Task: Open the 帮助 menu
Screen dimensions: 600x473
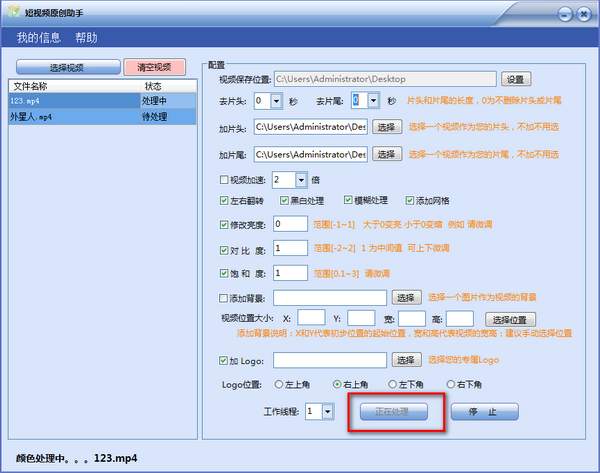Action: [x=87, y=38]
